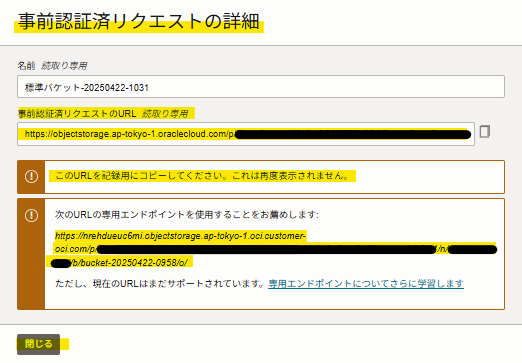Viewport: 522px width, 363px height.
Task: Click the 名前 field containing 標準バケット-20250422-1031
Action: pyautogui.click(x=261, y=87)
